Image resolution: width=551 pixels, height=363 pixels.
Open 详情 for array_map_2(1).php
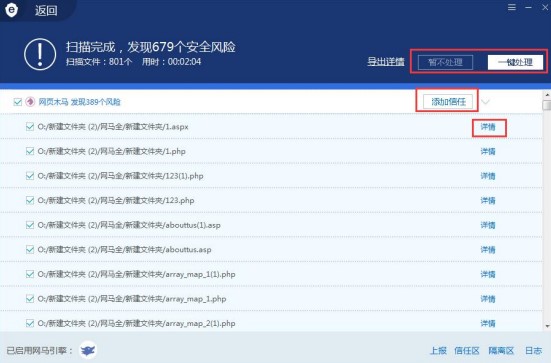point(488,323)
